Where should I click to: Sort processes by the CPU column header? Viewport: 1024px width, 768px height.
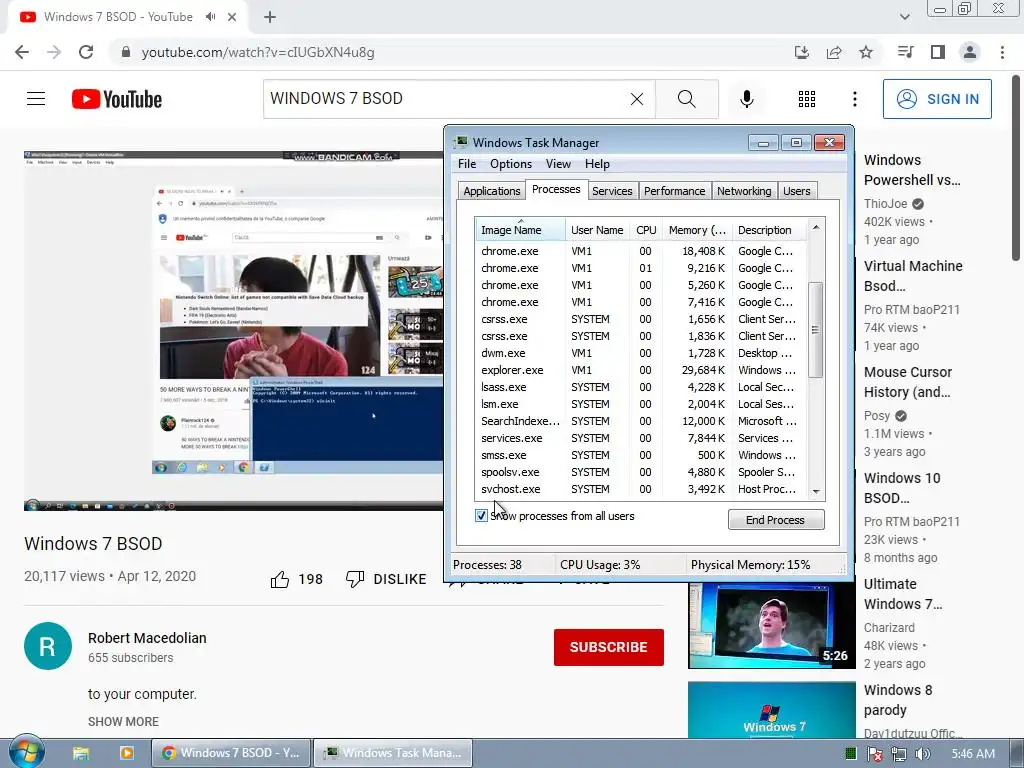[x=646, y=230]
